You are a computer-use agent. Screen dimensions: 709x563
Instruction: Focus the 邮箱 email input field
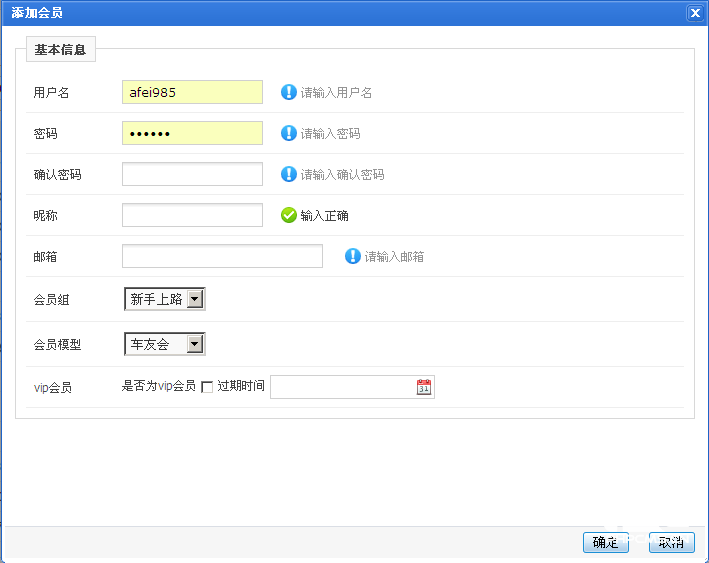pyautogui.click(x=222, y=256)
